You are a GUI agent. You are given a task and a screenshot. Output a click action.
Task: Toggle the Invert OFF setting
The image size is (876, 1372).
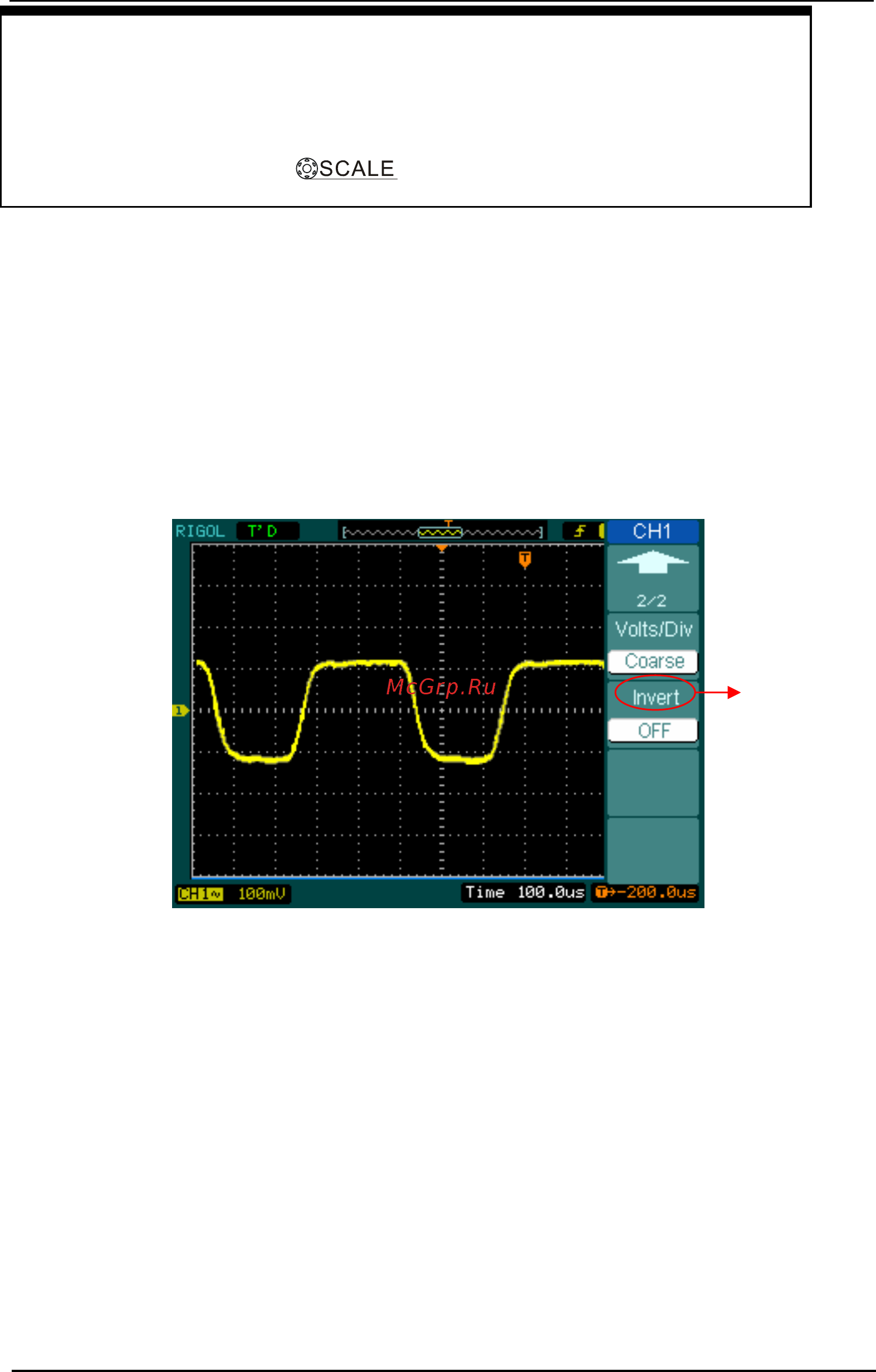click(653, 731)
